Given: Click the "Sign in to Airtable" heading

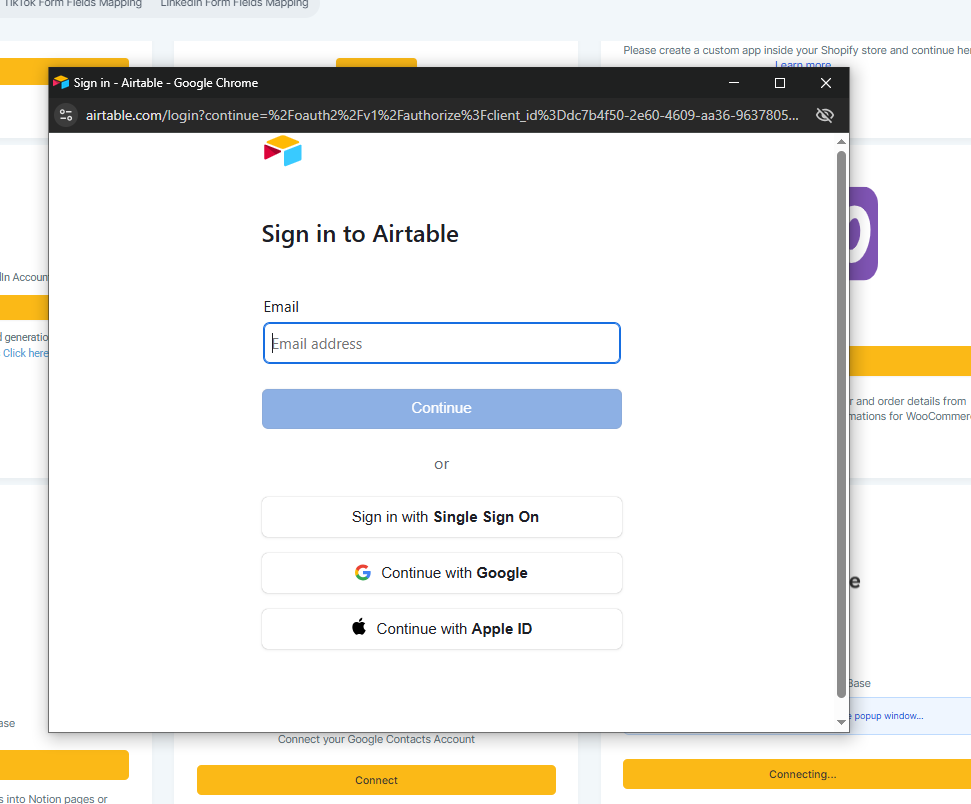Looking at the screenshot, I should [x=360, y=234].
